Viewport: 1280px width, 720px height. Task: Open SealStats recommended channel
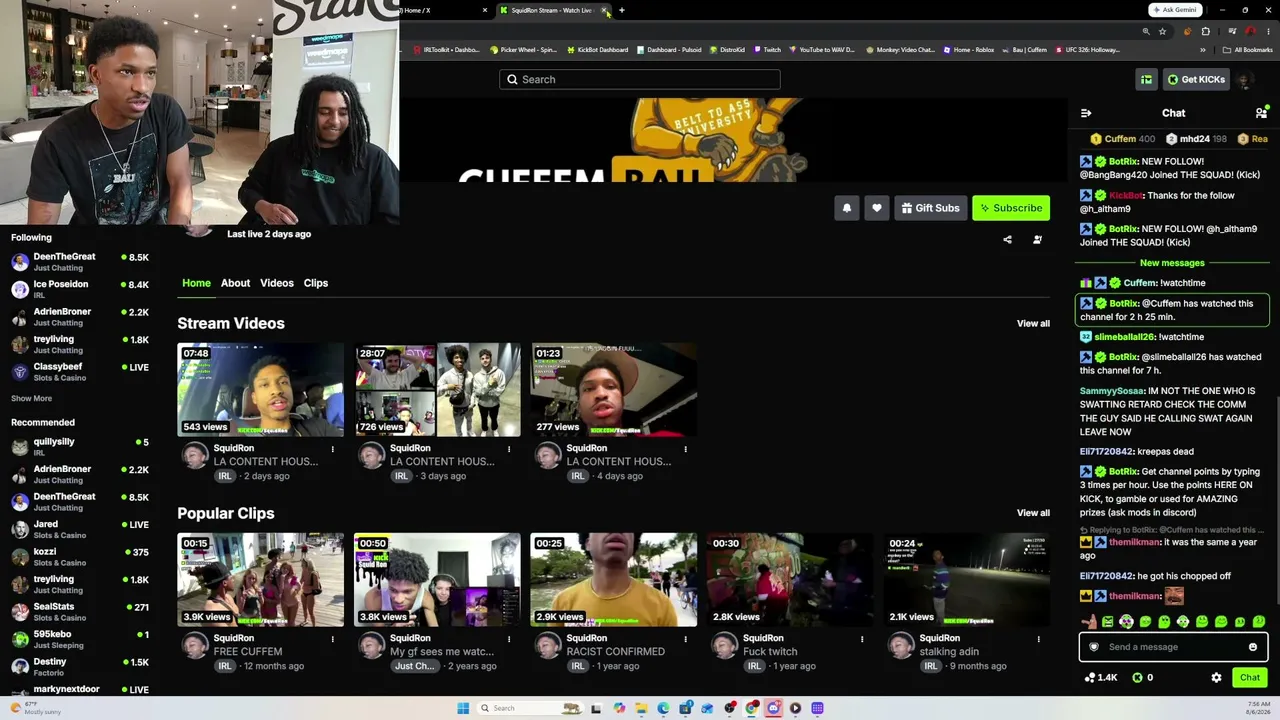pyautogui.click(x=80, y=611)
